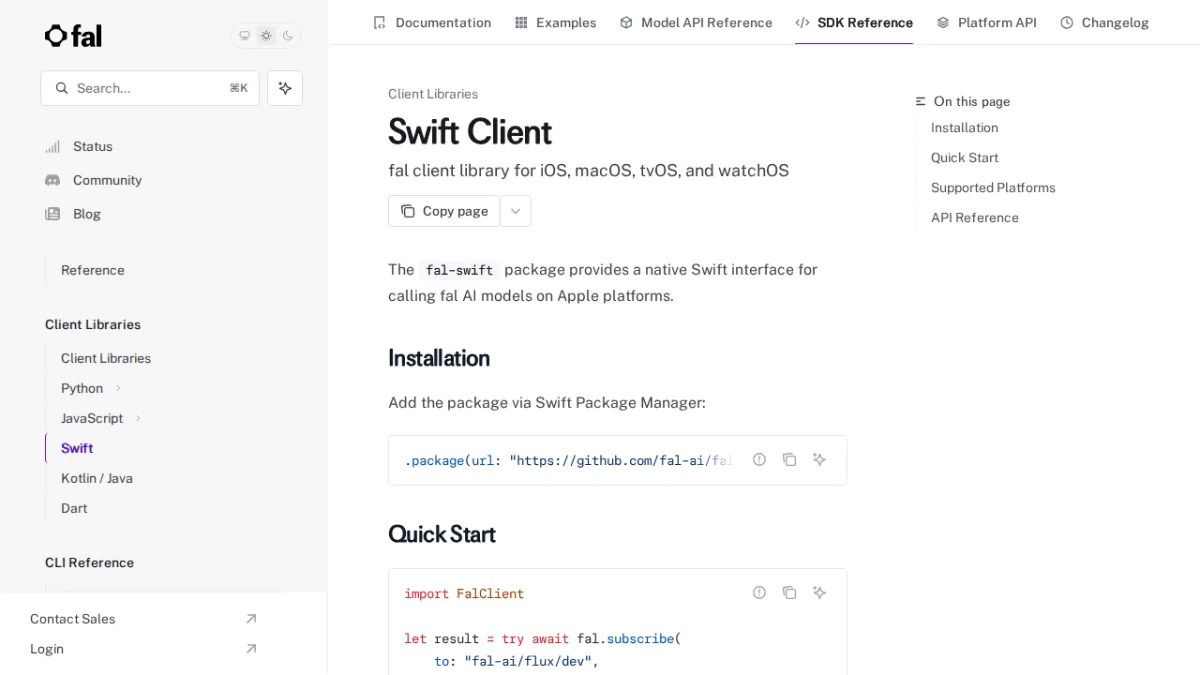Switch to system theme mode

click(x=244, y=36)
